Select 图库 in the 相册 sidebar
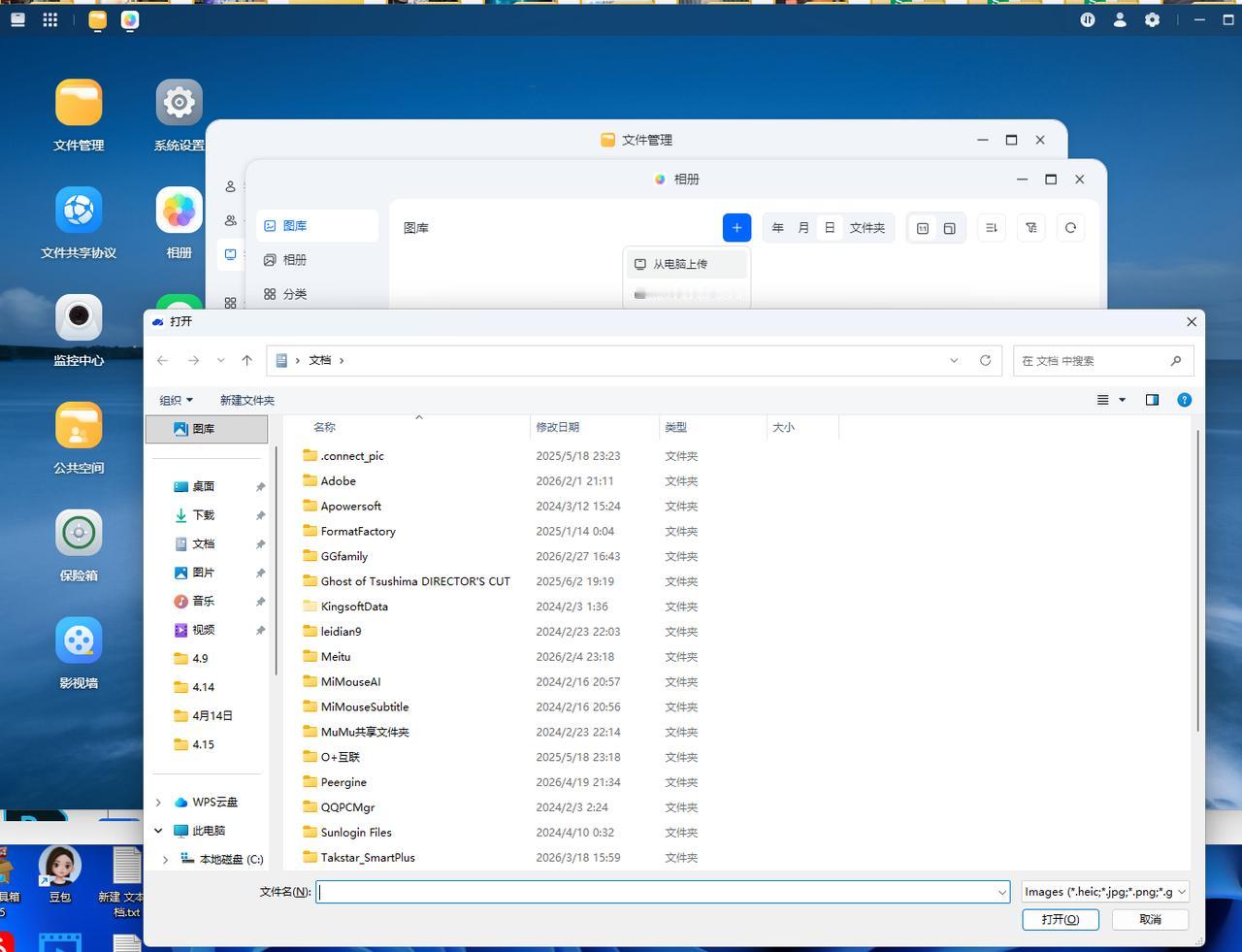This screenshot has height=952, width=1242. 317,225
